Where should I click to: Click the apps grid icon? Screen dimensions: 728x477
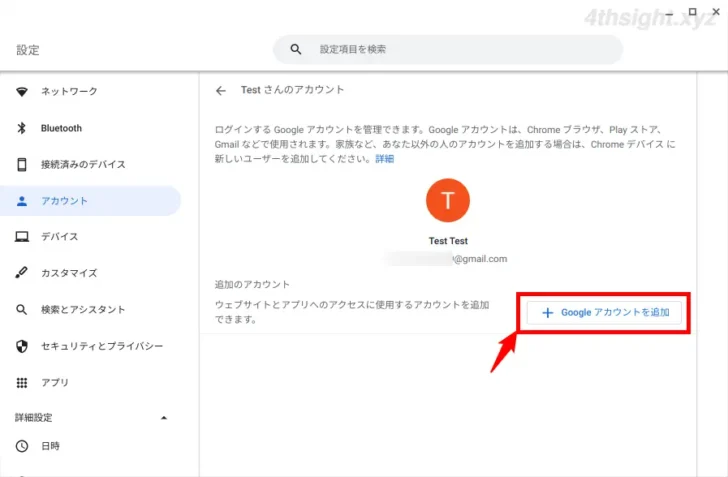(x=22, y=383)
